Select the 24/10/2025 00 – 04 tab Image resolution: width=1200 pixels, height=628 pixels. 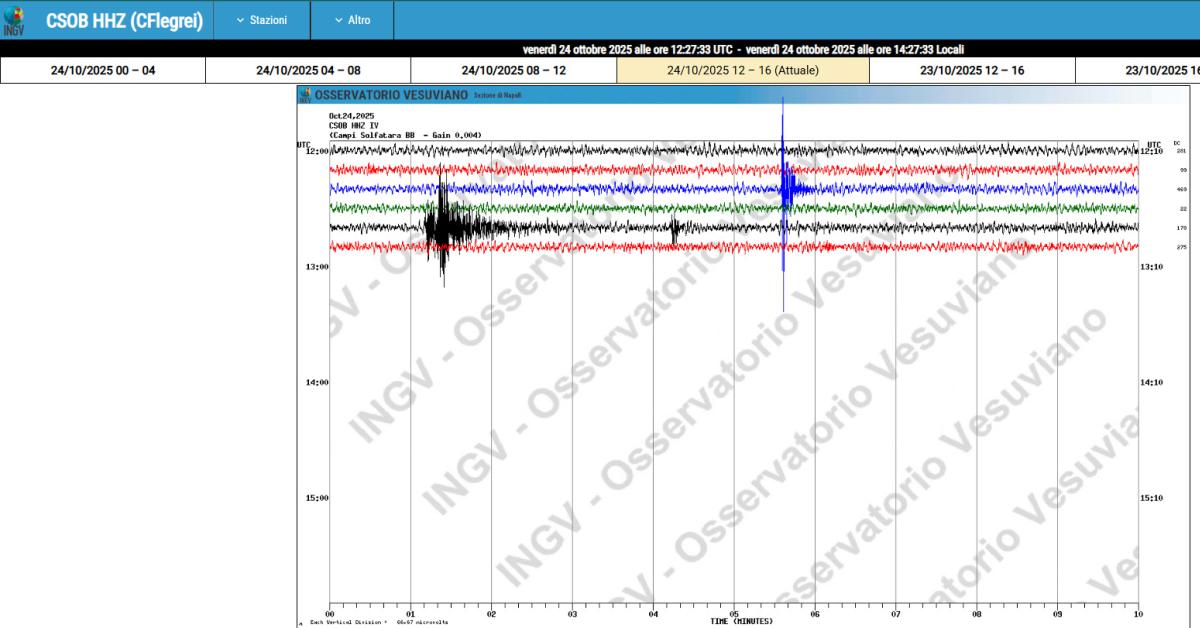pyautogui.click(x=103, y=70)
